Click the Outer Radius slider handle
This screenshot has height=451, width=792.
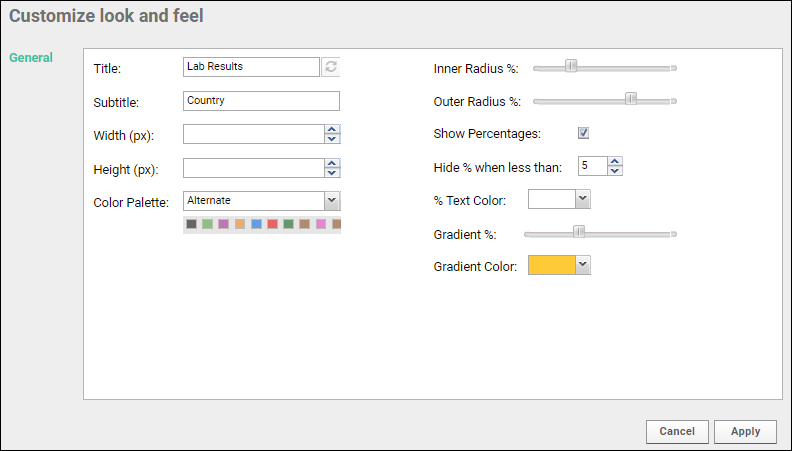pyautogui.click(x=631, y=98)
